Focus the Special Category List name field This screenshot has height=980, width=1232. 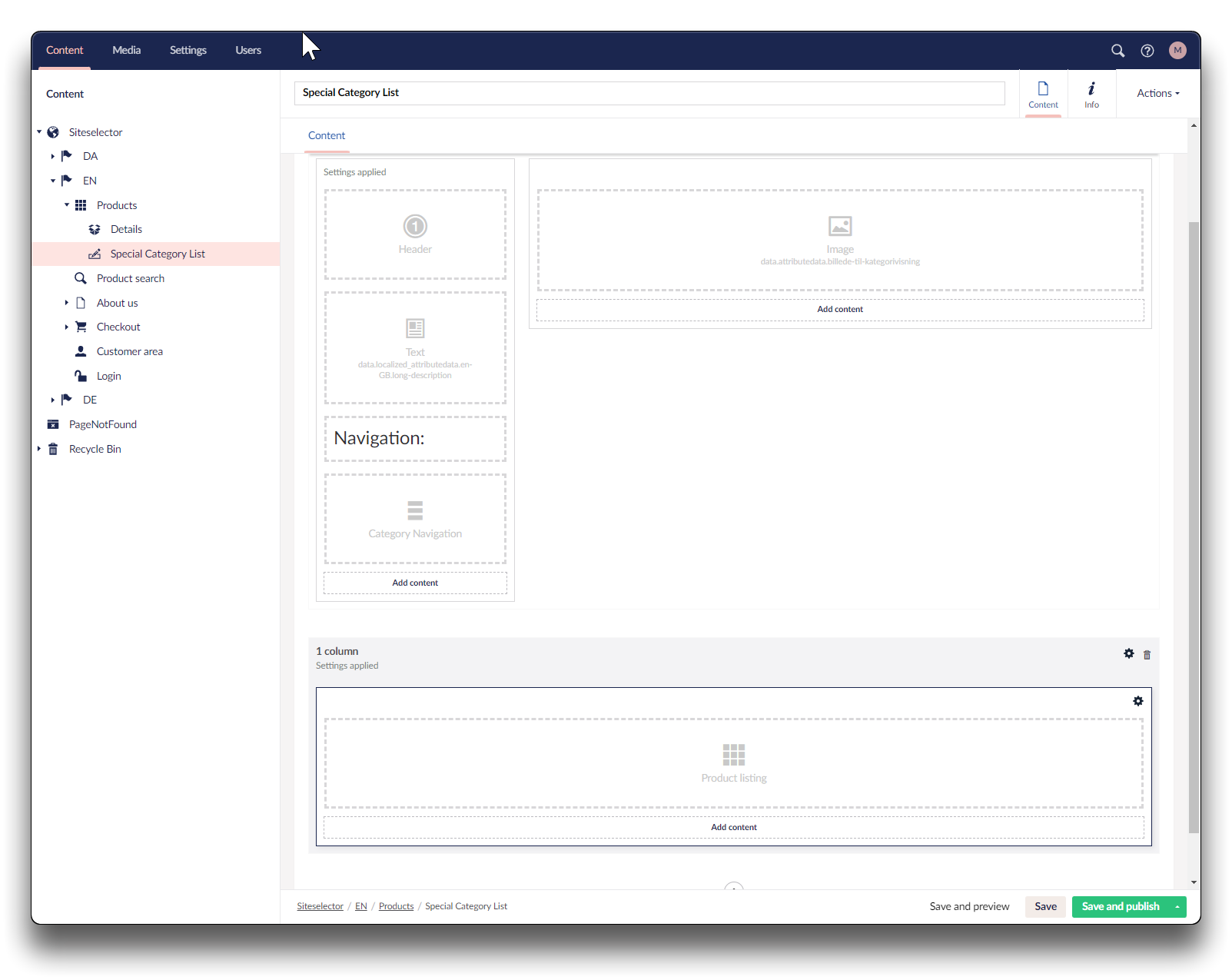(649, 93)
